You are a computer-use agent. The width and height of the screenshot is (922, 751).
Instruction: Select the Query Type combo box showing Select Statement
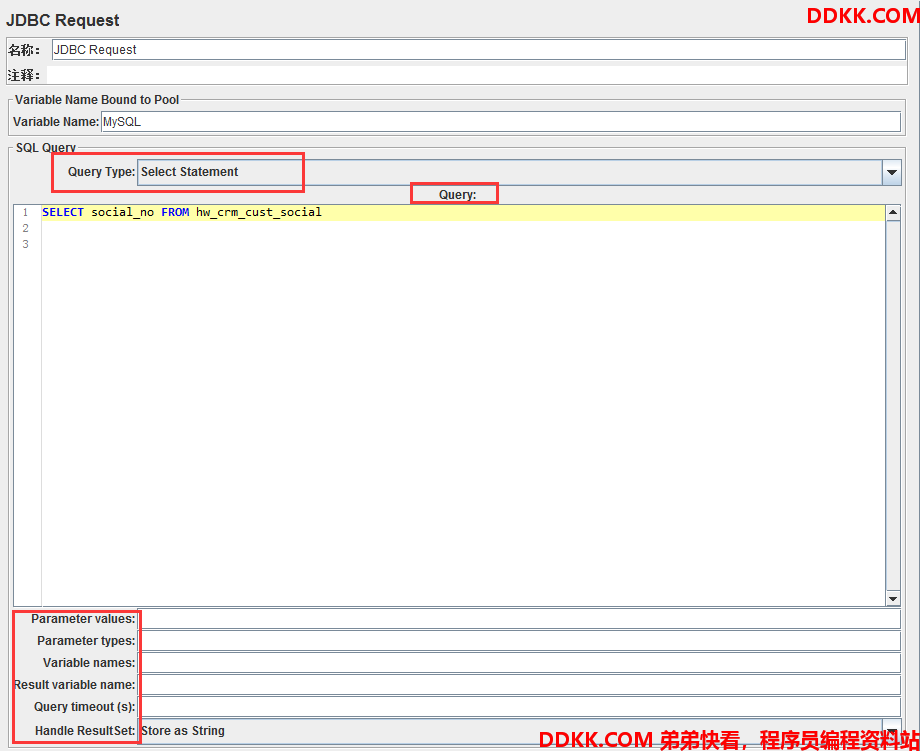tap(519, 172)
